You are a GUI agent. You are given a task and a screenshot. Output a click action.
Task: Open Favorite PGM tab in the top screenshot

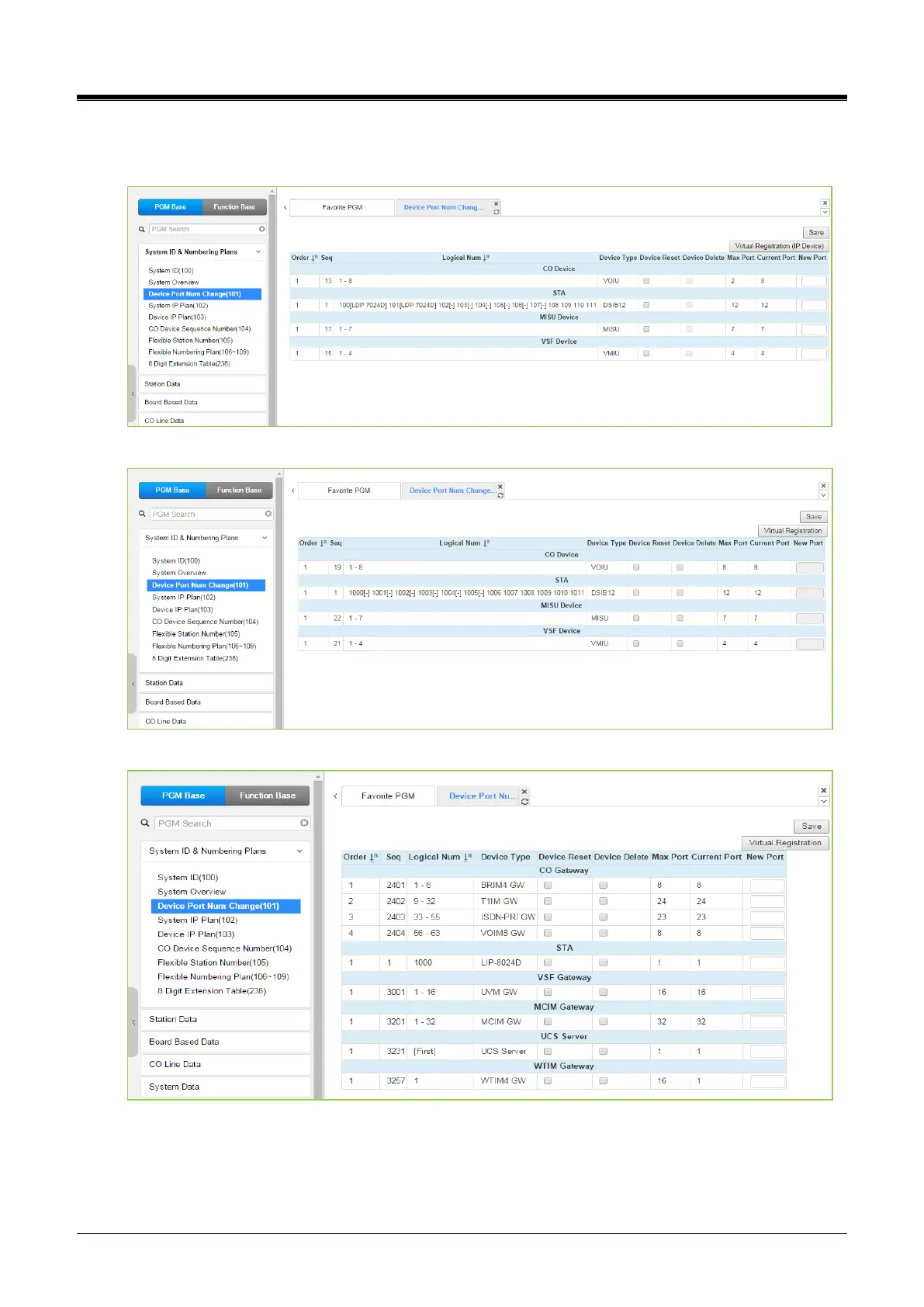pos(342,207)
